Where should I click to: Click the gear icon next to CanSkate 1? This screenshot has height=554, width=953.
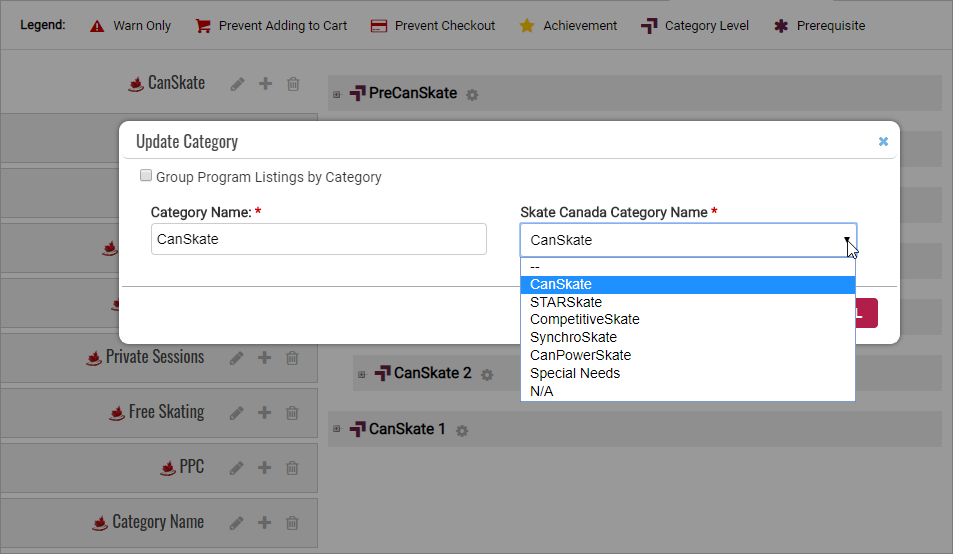point(462,431)
